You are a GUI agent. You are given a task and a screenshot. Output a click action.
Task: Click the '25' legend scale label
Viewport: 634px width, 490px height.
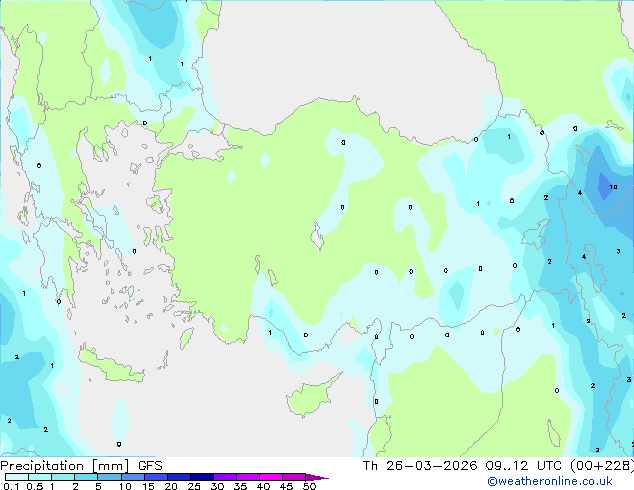194,486
